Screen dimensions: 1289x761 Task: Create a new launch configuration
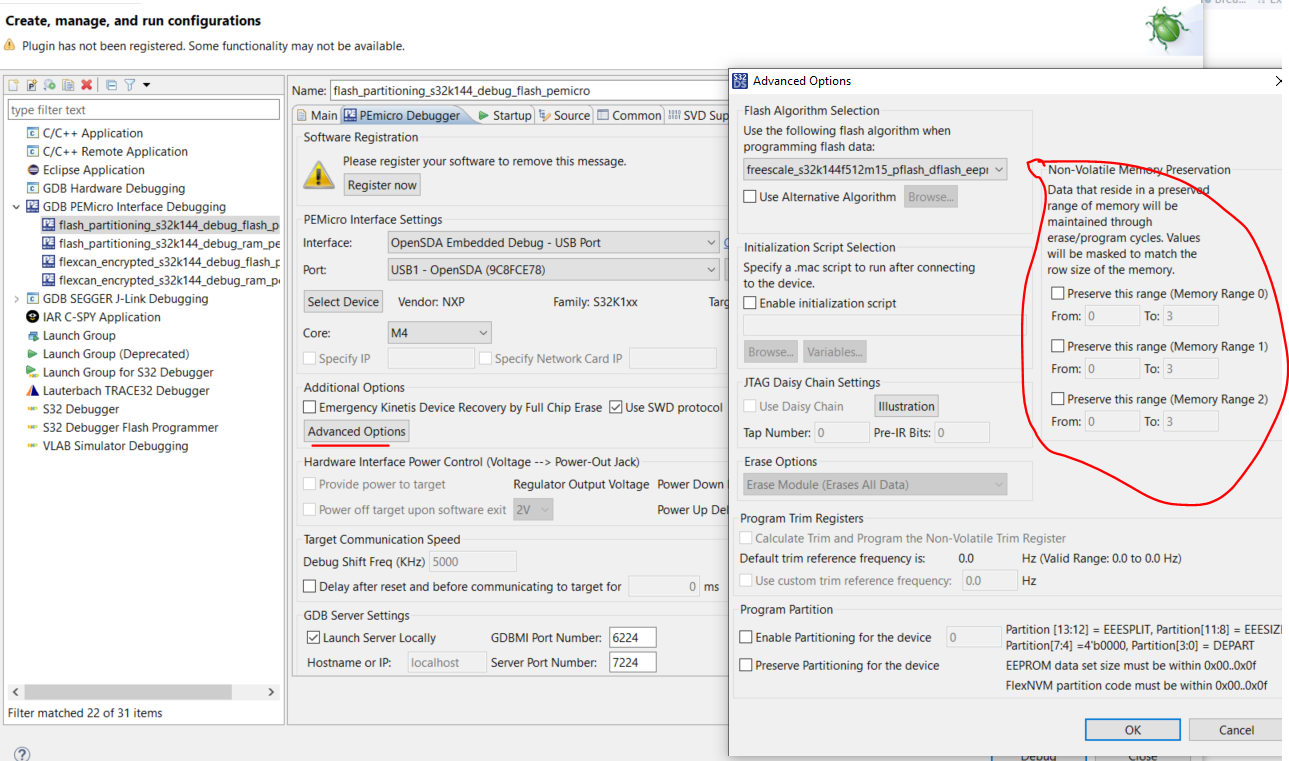coord(12,85)
